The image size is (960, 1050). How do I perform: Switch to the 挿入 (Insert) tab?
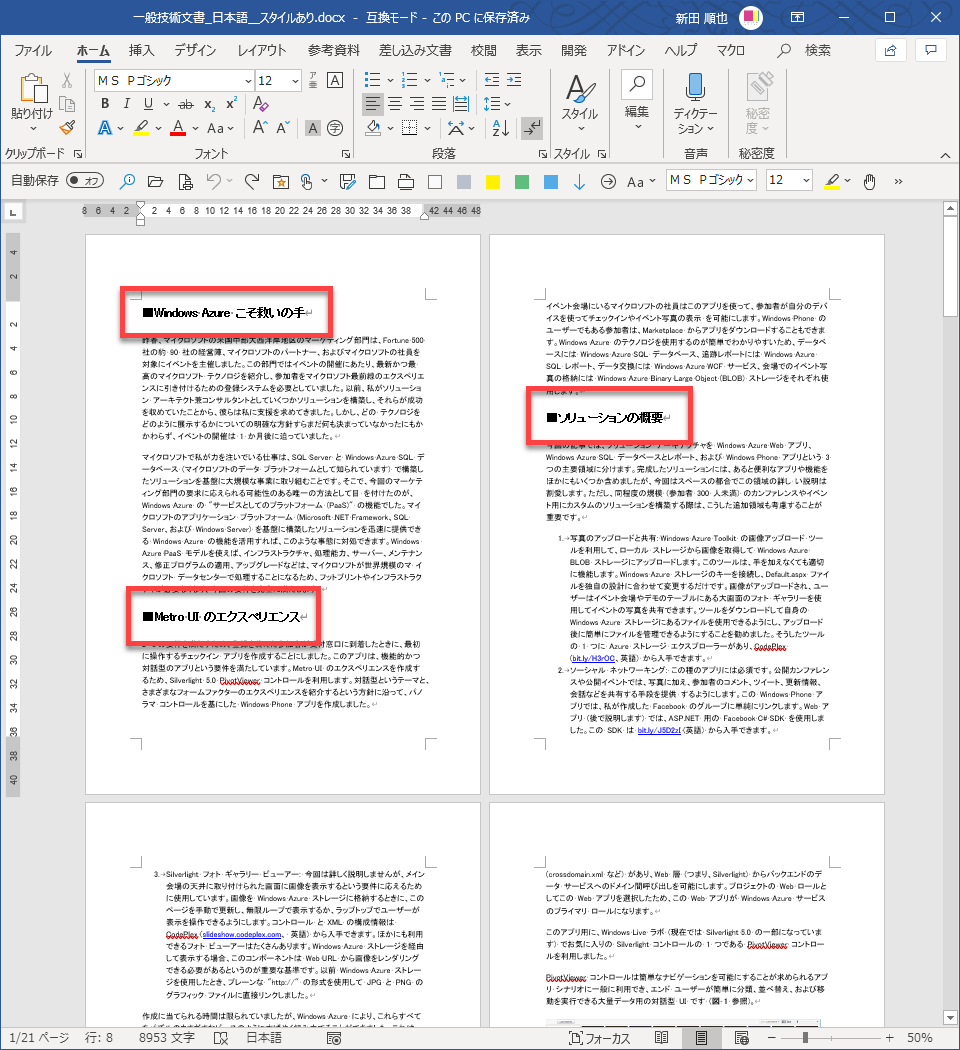[x=141, y=50]
